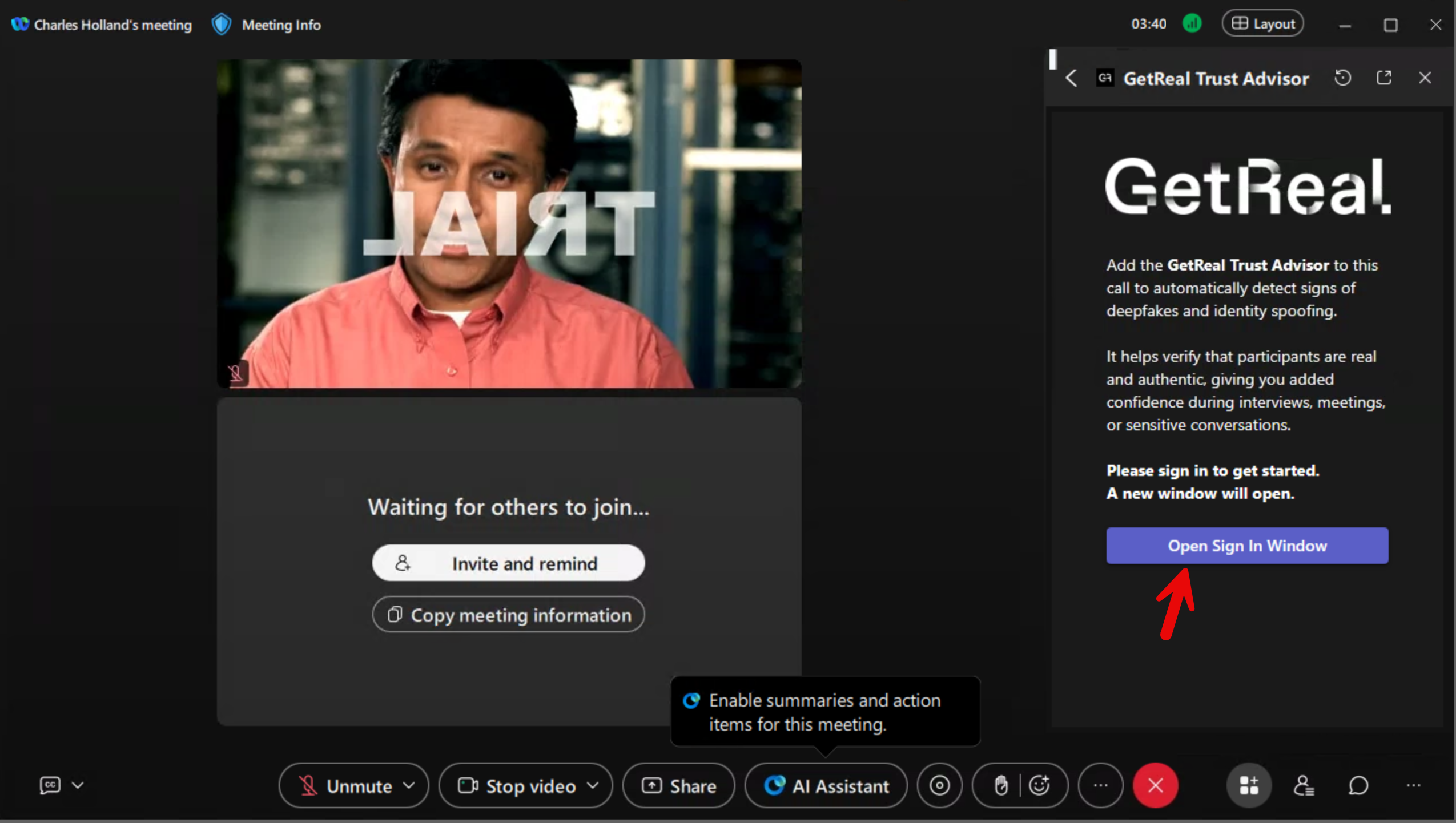
Task: Expand the Stop video options arrow
Action: (x=593, y=786)
